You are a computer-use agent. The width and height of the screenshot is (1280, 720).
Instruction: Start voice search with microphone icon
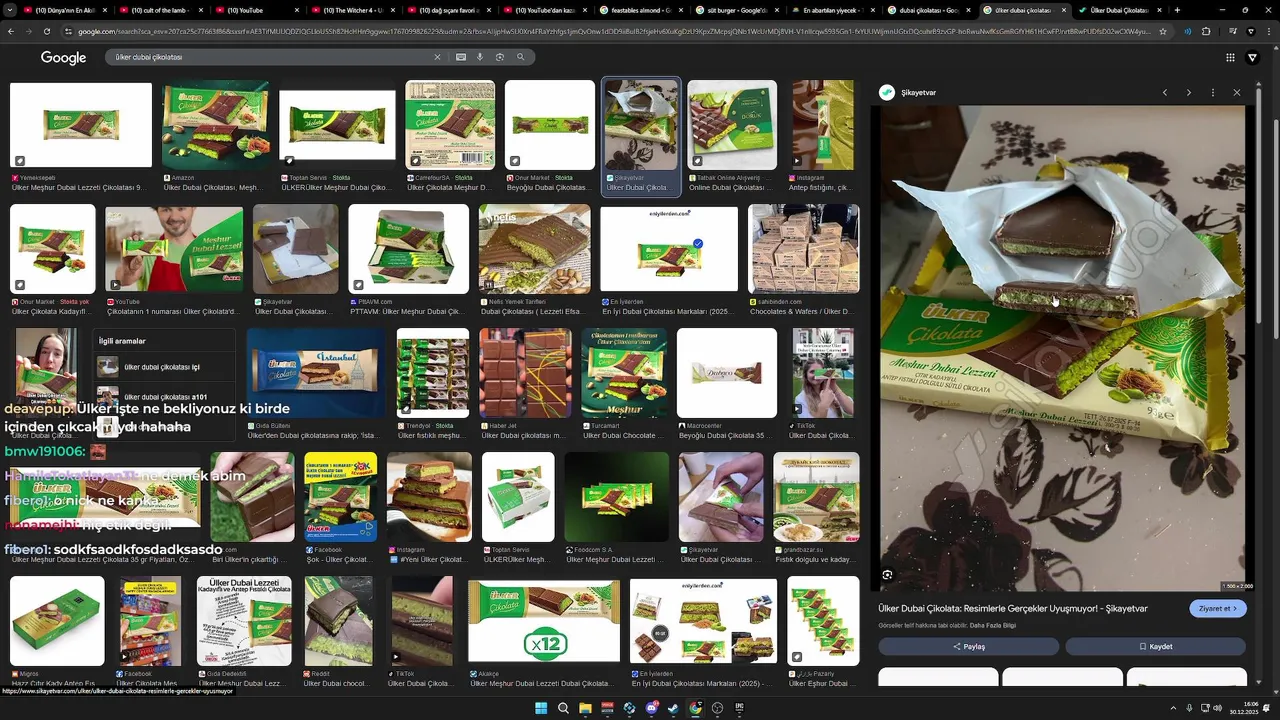coord(480,57)
